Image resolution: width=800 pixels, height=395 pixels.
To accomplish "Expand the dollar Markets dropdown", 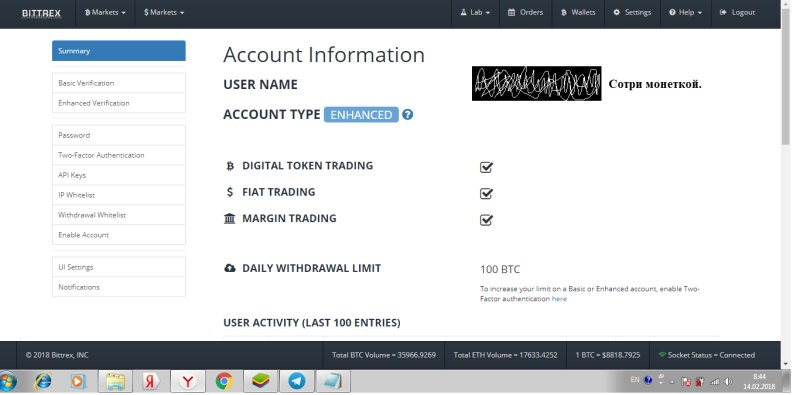I will (x=164, y=12).
